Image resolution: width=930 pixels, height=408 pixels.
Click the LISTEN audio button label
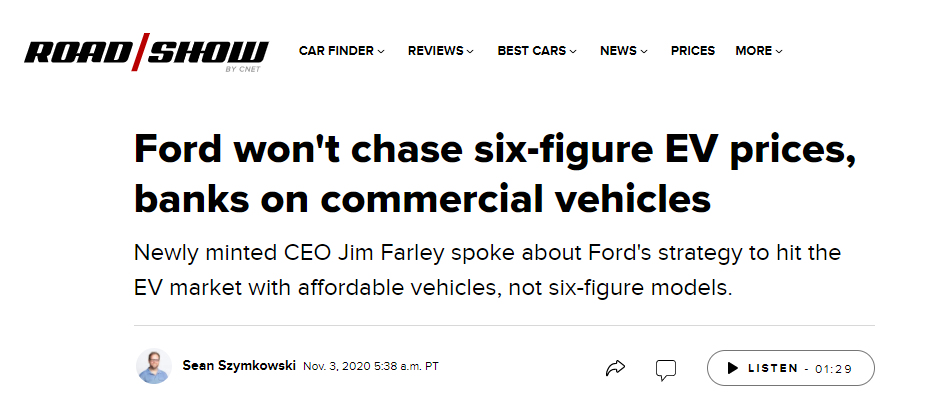(773, 368)
